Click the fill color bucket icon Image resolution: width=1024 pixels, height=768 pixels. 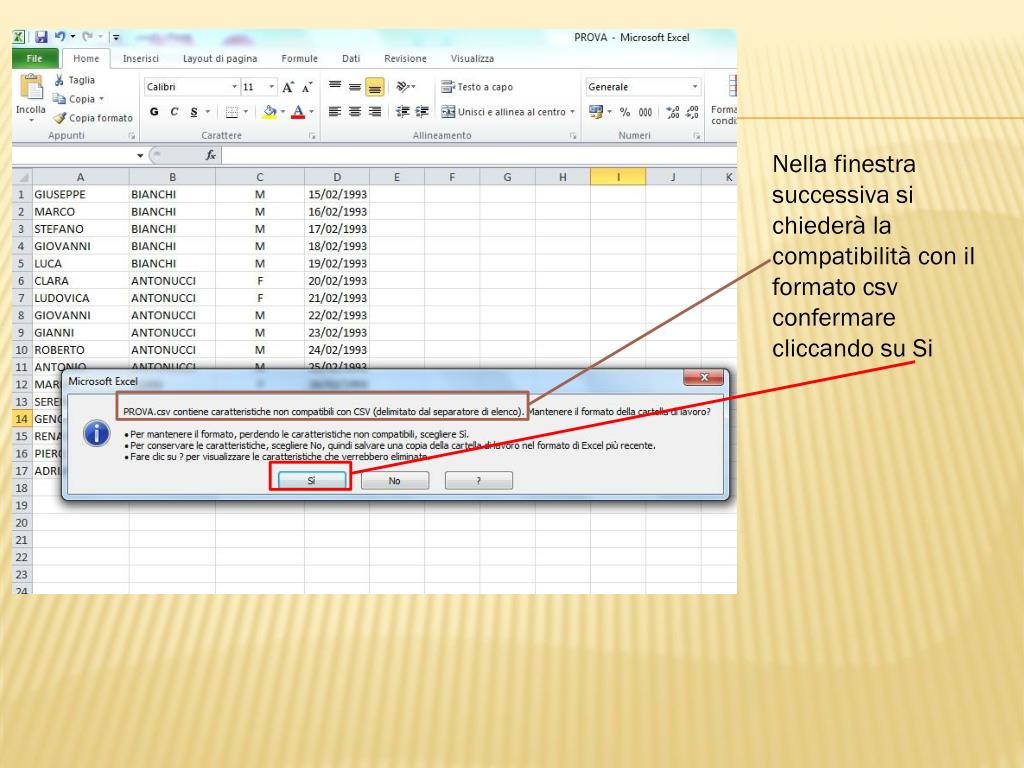tap(270, 112)
